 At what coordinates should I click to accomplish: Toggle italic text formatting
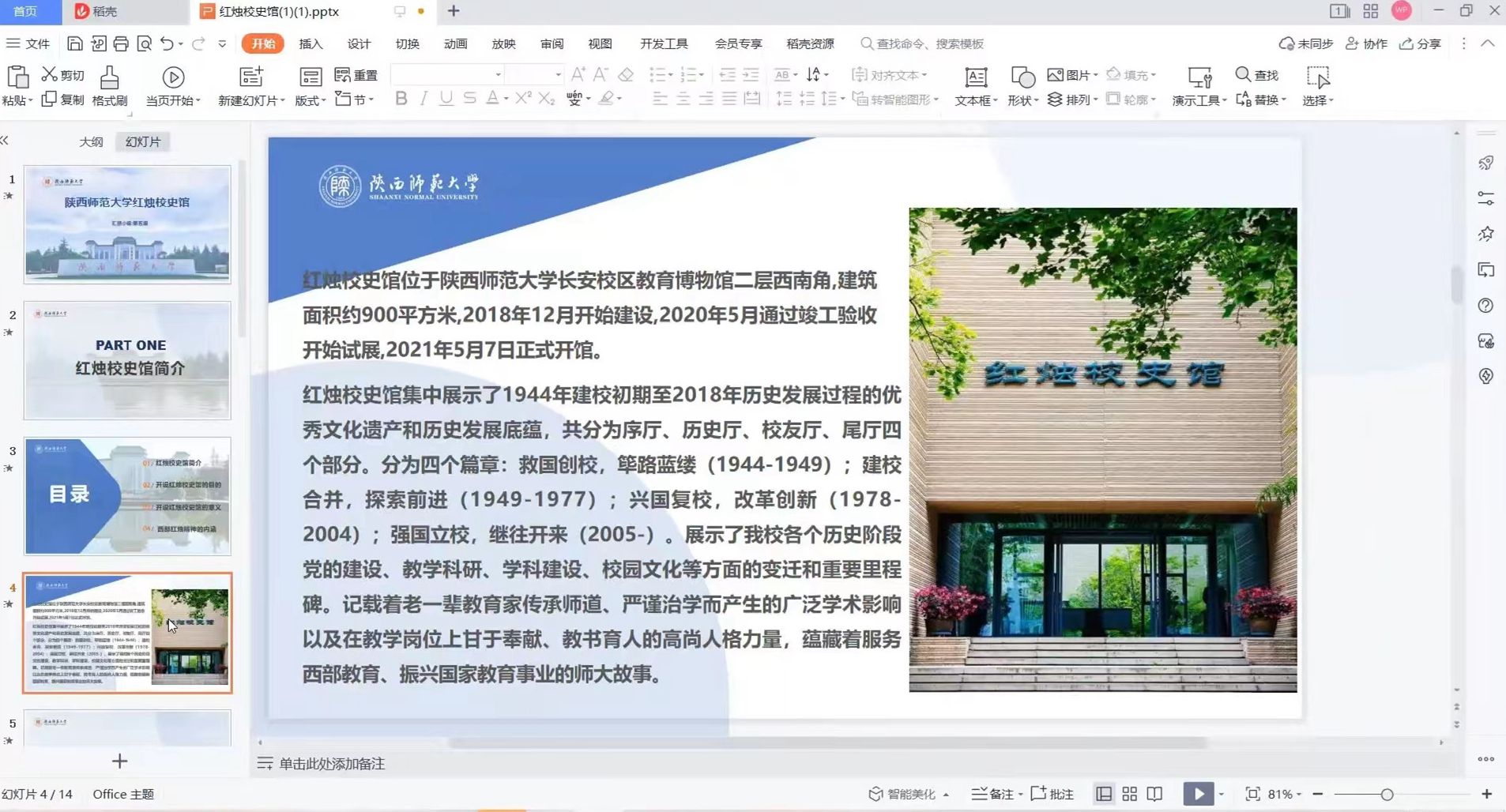pyautogui.click(x=424, y=99)
